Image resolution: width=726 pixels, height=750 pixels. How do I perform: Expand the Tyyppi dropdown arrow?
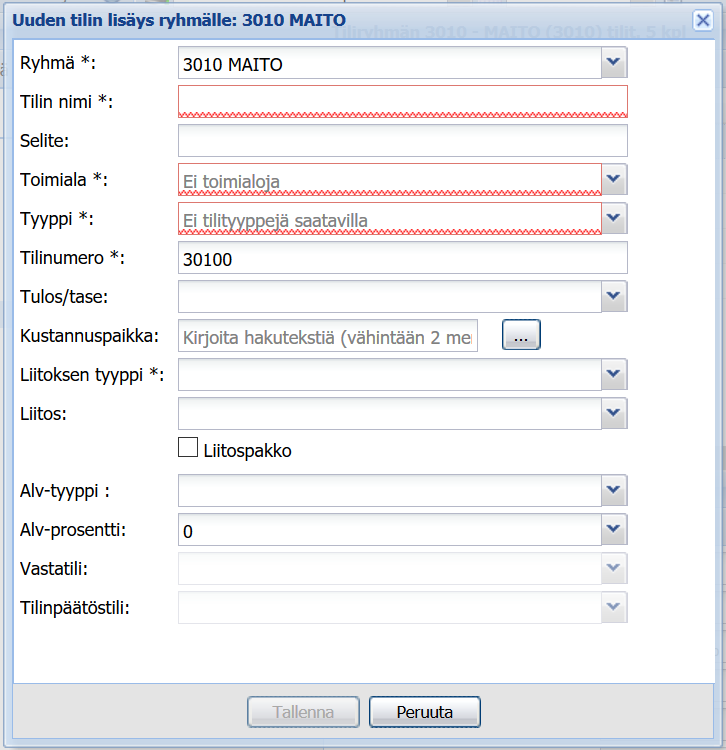pyautogui.click(x=614, y=219)
